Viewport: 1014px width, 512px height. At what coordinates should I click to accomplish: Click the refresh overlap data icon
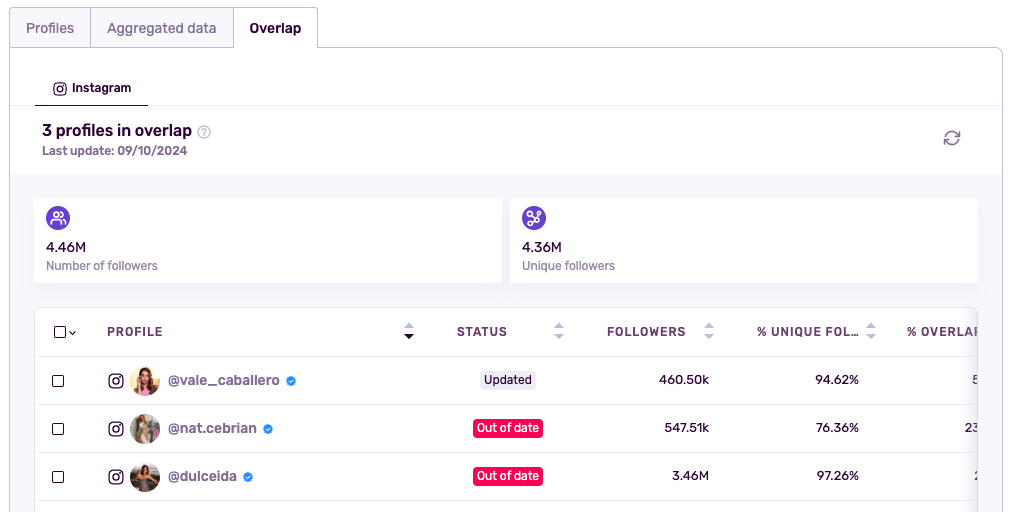[x=951, y=138]
